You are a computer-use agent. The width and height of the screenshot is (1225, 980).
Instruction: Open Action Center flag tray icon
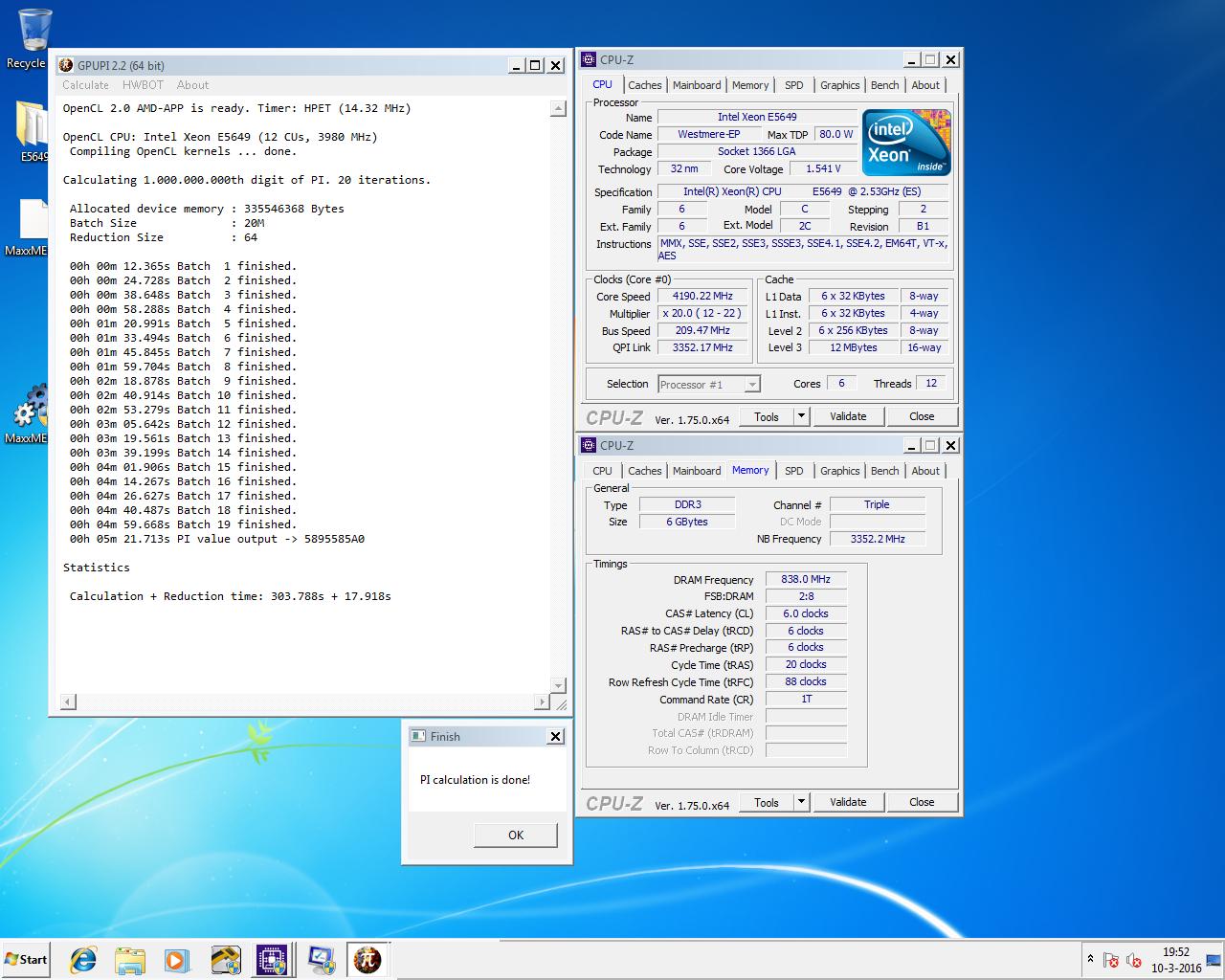[x=1111, y=960]
